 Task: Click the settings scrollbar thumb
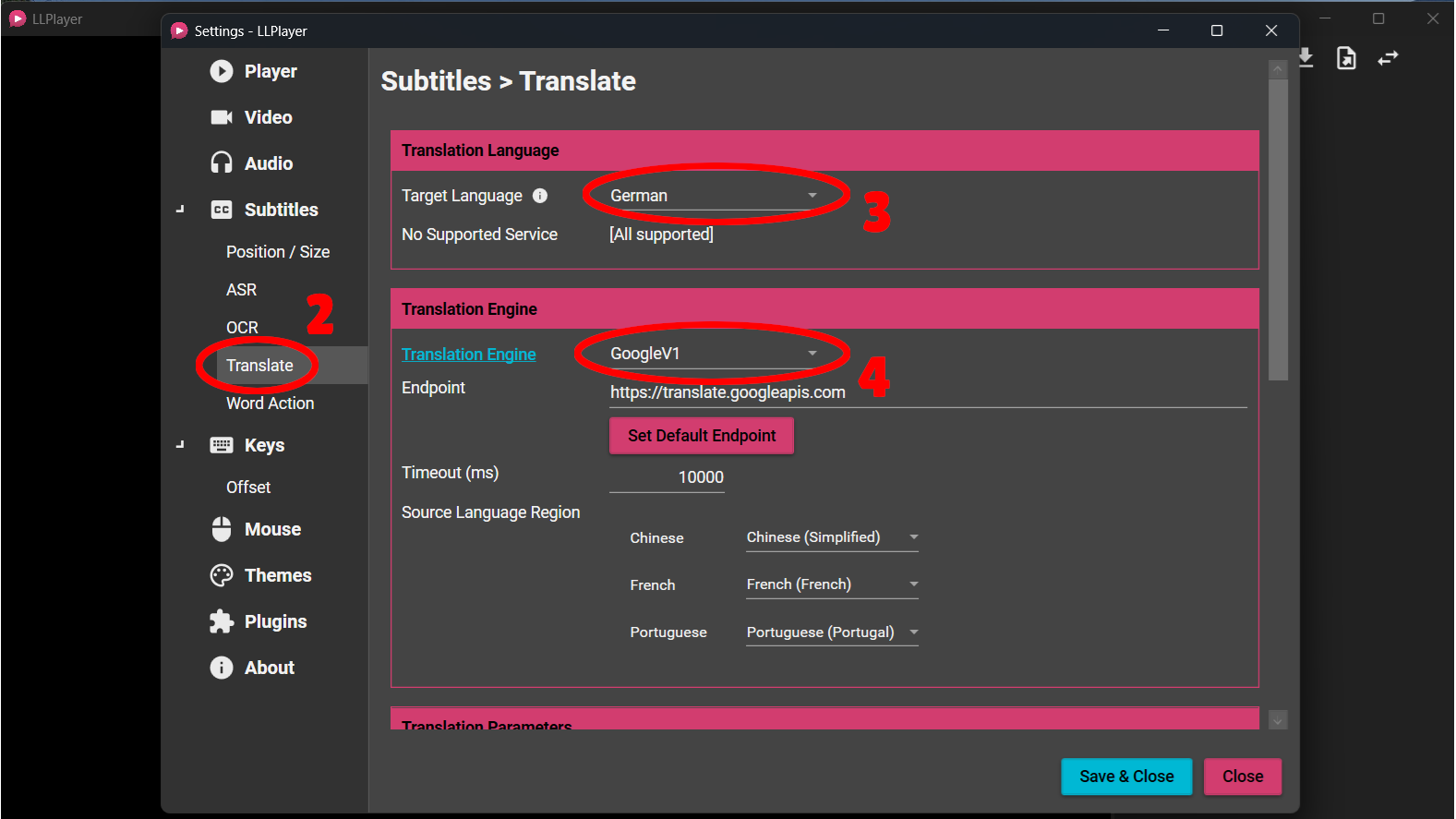point(1278,230)
